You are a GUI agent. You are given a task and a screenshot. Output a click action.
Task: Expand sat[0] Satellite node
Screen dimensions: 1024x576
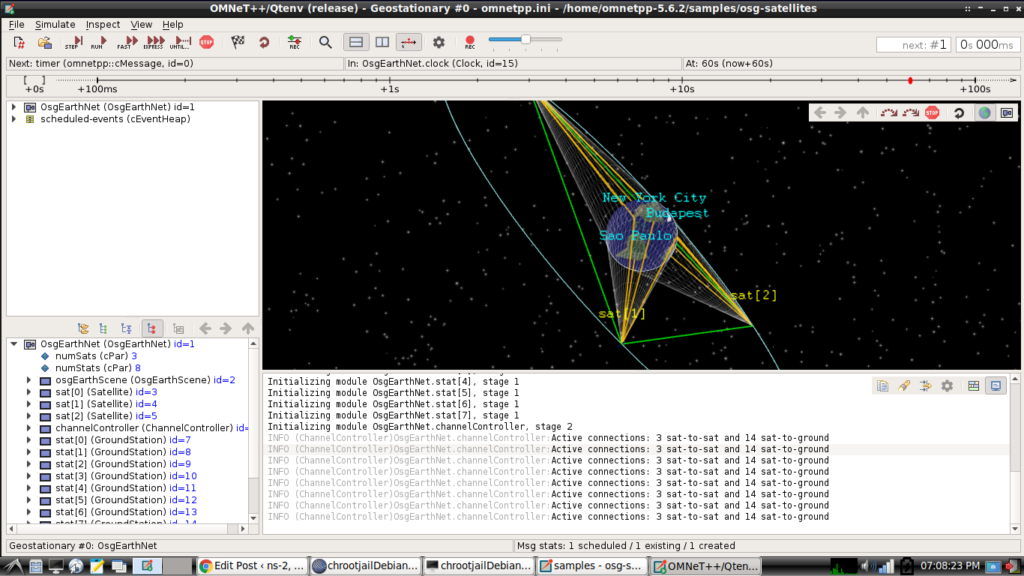pyautogui.click(x=29, y=392)
